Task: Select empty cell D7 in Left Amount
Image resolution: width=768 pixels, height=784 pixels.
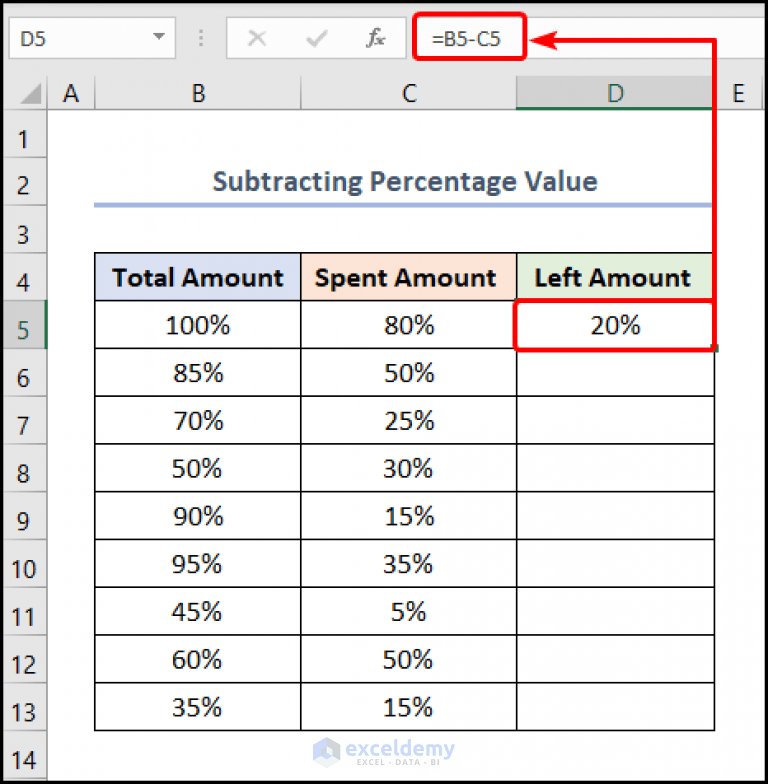Action: point(615,420)
